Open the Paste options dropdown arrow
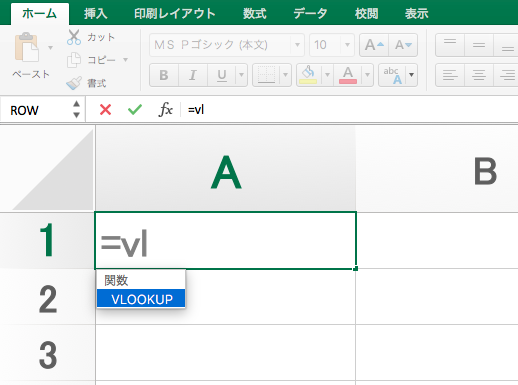The image size is (518, 385). pyautogui.click(x=51, y=48)
